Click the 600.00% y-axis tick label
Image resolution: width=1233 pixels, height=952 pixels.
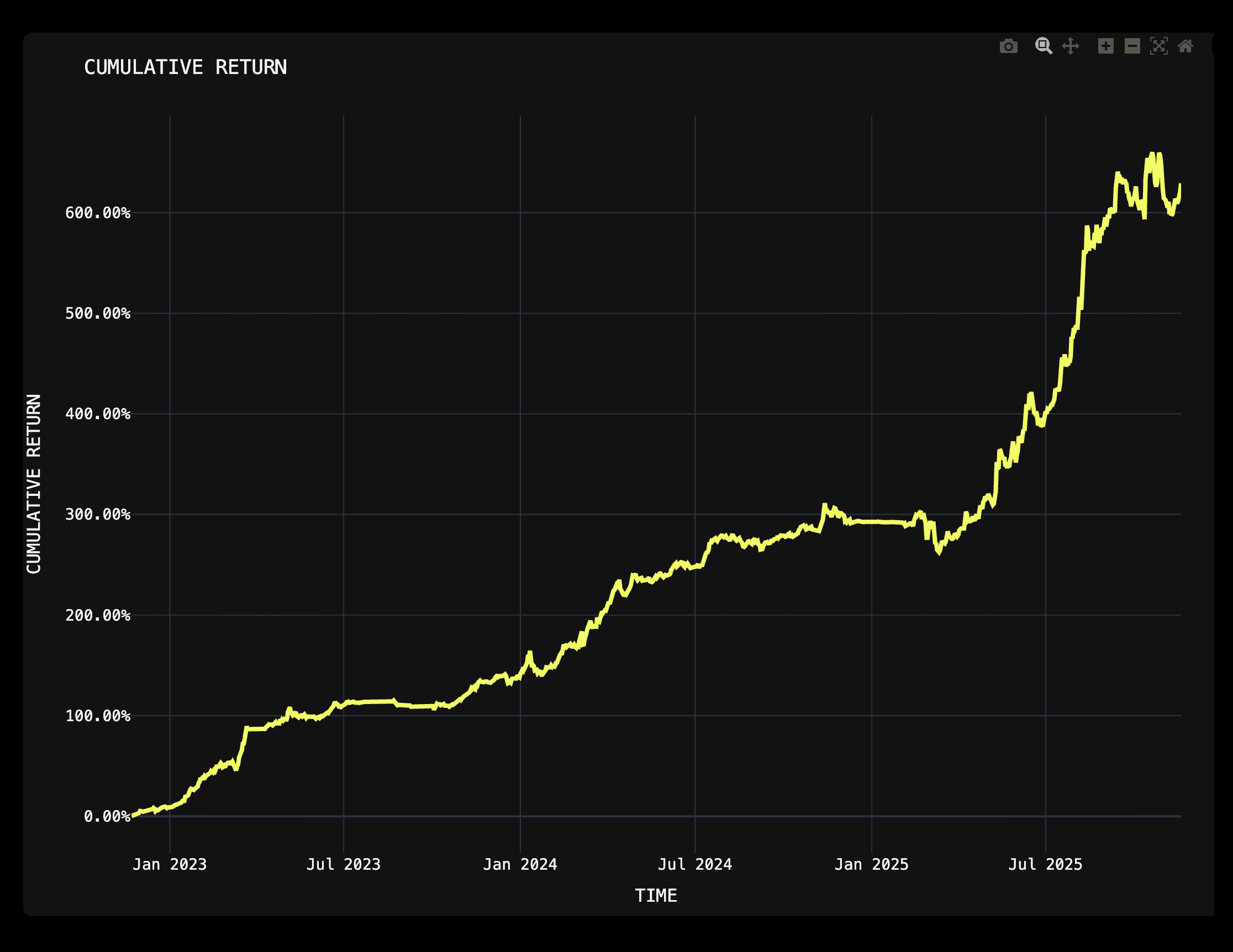point(98,213)
